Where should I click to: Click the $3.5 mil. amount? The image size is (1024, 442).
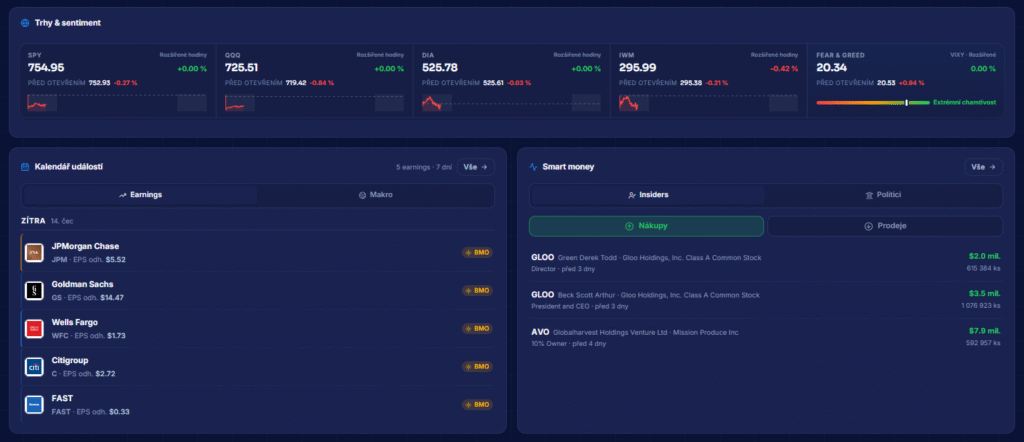(985, 293)
